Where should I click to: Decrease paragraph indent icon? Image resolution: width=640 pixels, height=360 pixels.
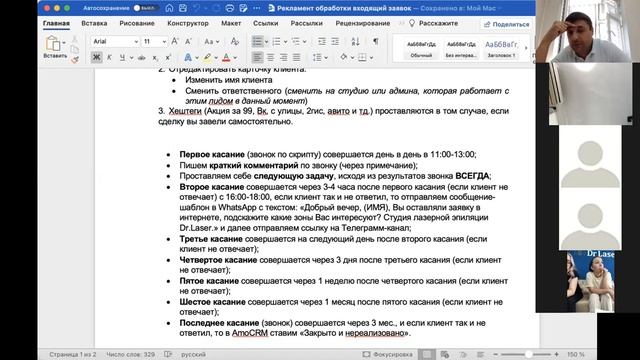[322, 41]
